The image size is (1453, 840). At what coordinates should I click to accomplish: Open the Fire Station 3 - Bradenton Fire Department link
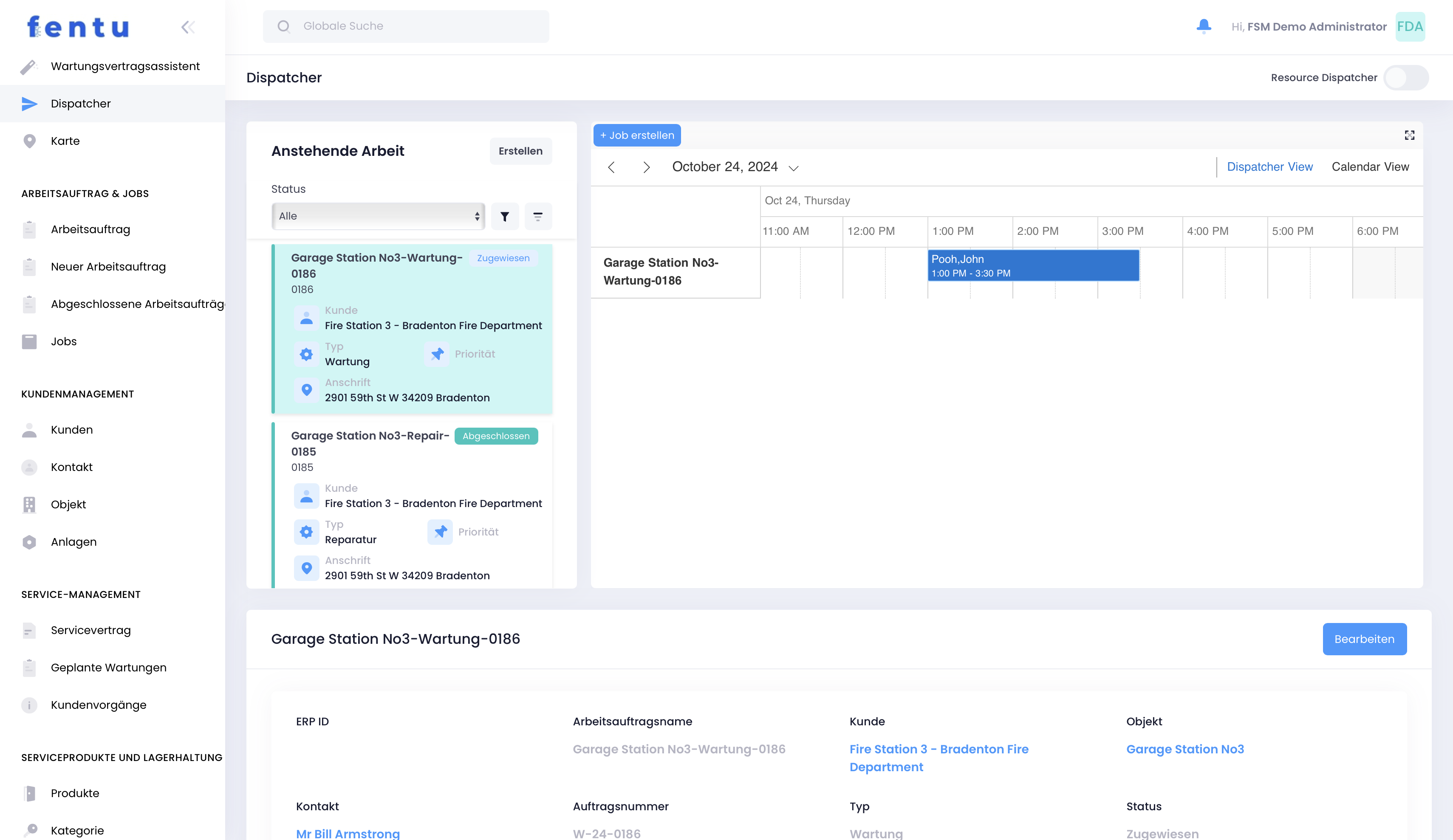pyautogui.click(x=939, y=758)
